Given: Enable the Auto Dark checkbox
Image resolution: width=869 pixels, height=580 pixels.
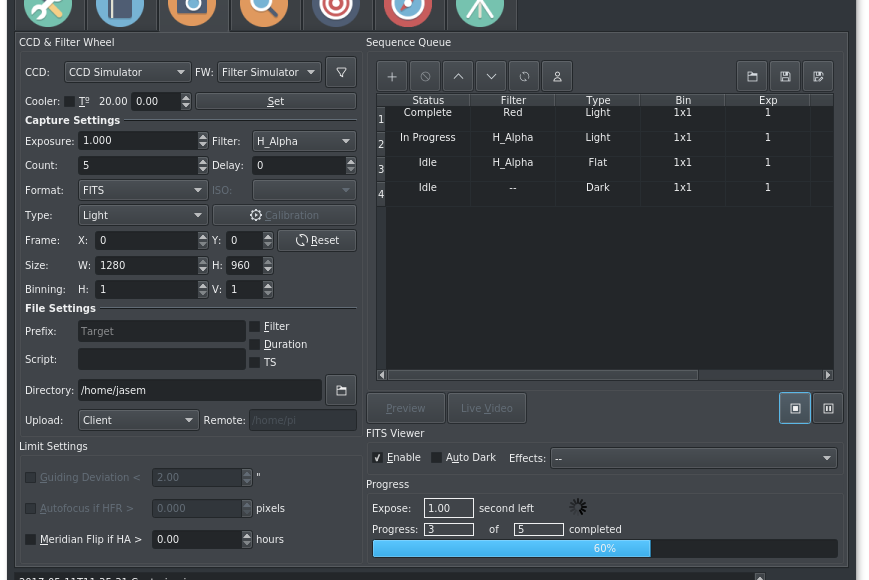Looking at the screenshot, I should [436, 458].
